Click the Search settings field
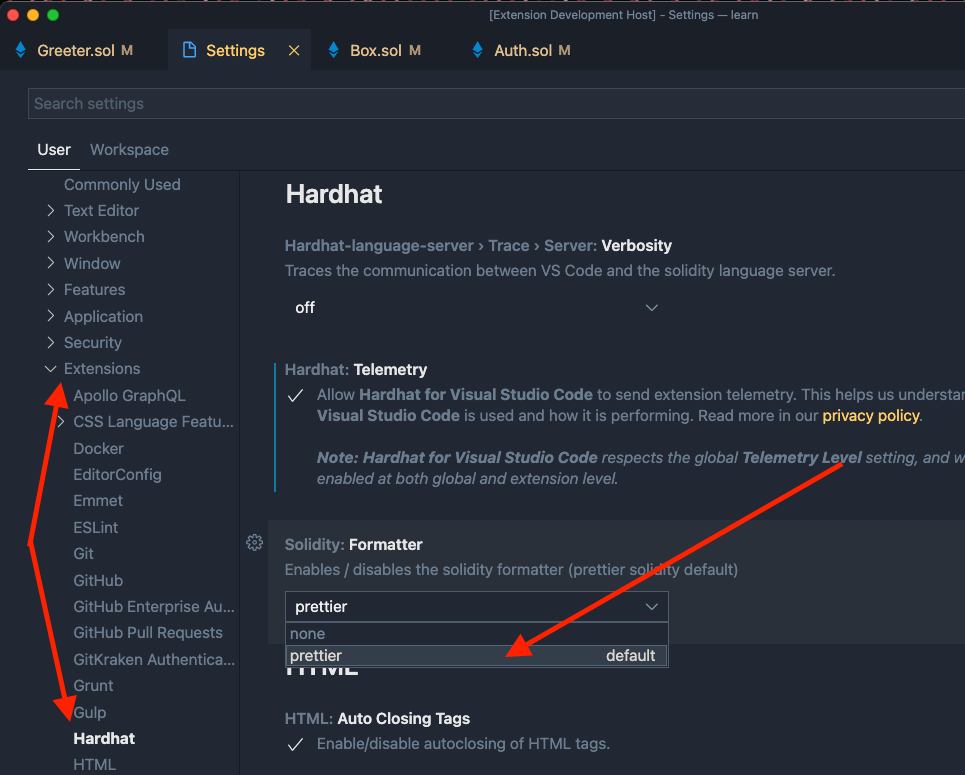Image resolution: width=965 pixels, height=775 pixels. (496, 103)
